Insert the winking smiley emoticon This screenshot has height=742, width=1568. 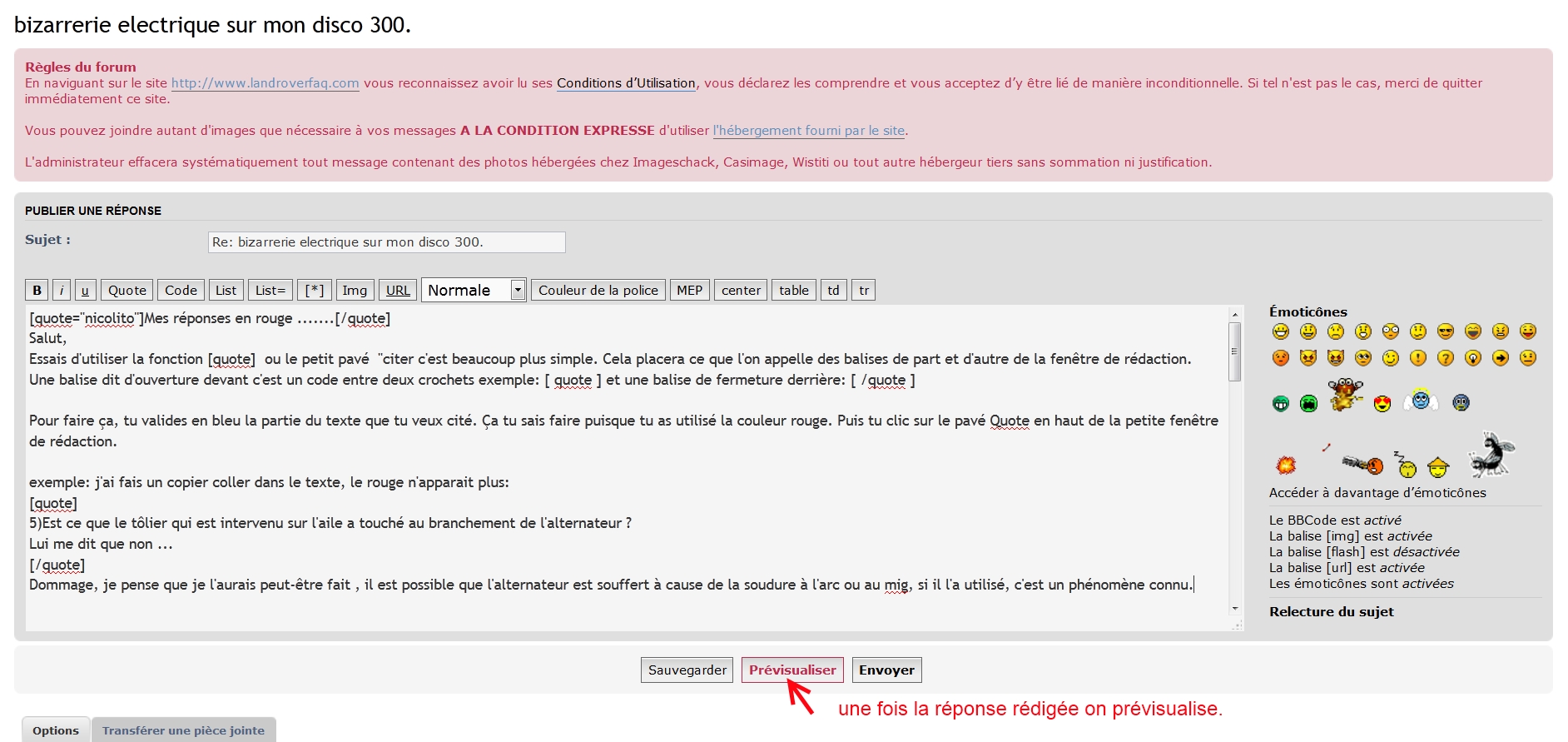pyautogui.click(x=1391, y=358)
